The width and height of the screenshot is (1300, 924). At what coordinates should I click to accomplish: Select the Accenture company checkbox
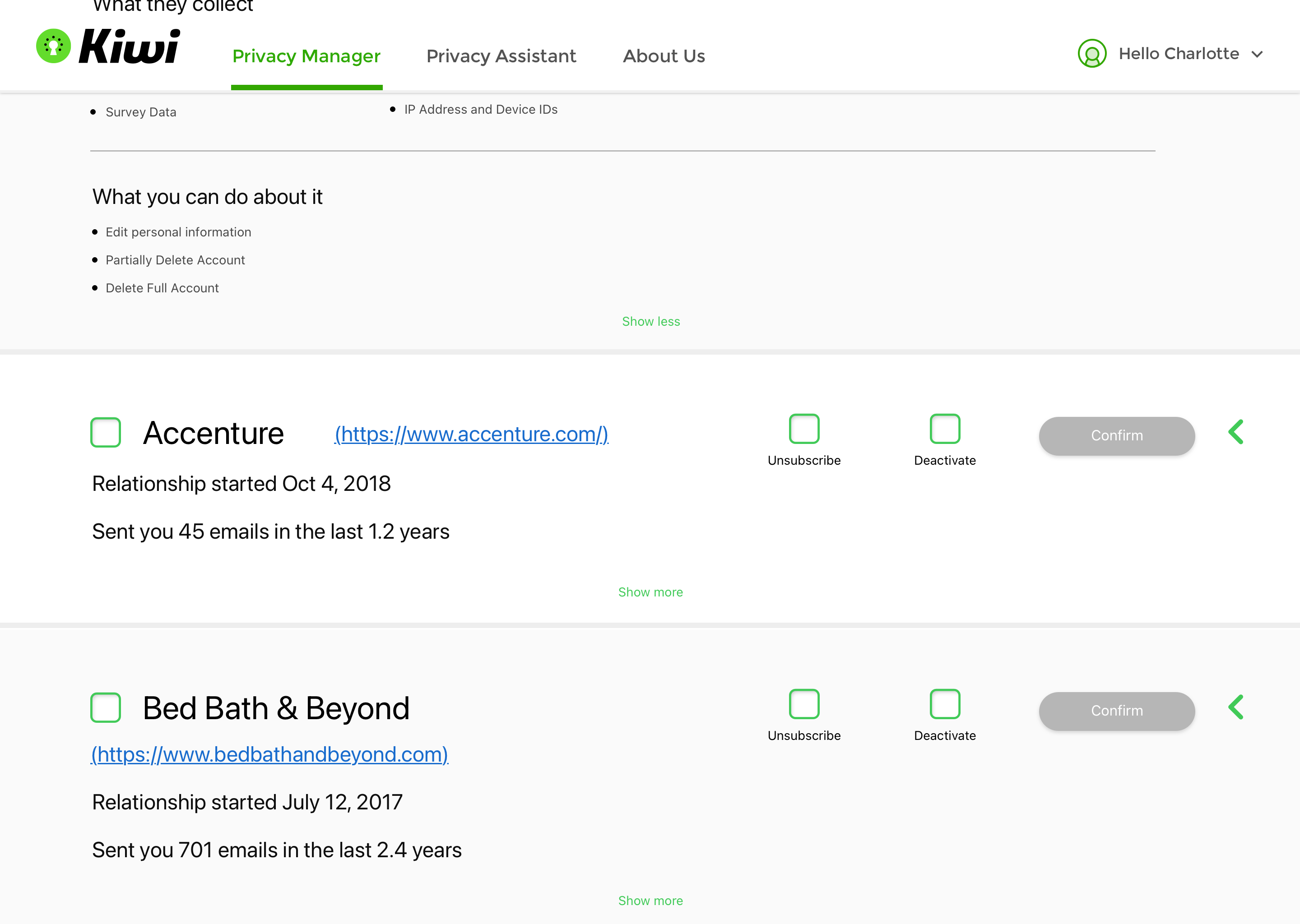pos(106,432)
